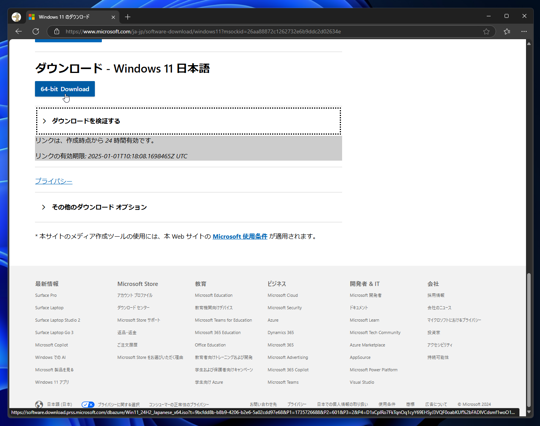Click the scrollbar down arrow
The height and width of the screenshot is (426, 540).
529,412
